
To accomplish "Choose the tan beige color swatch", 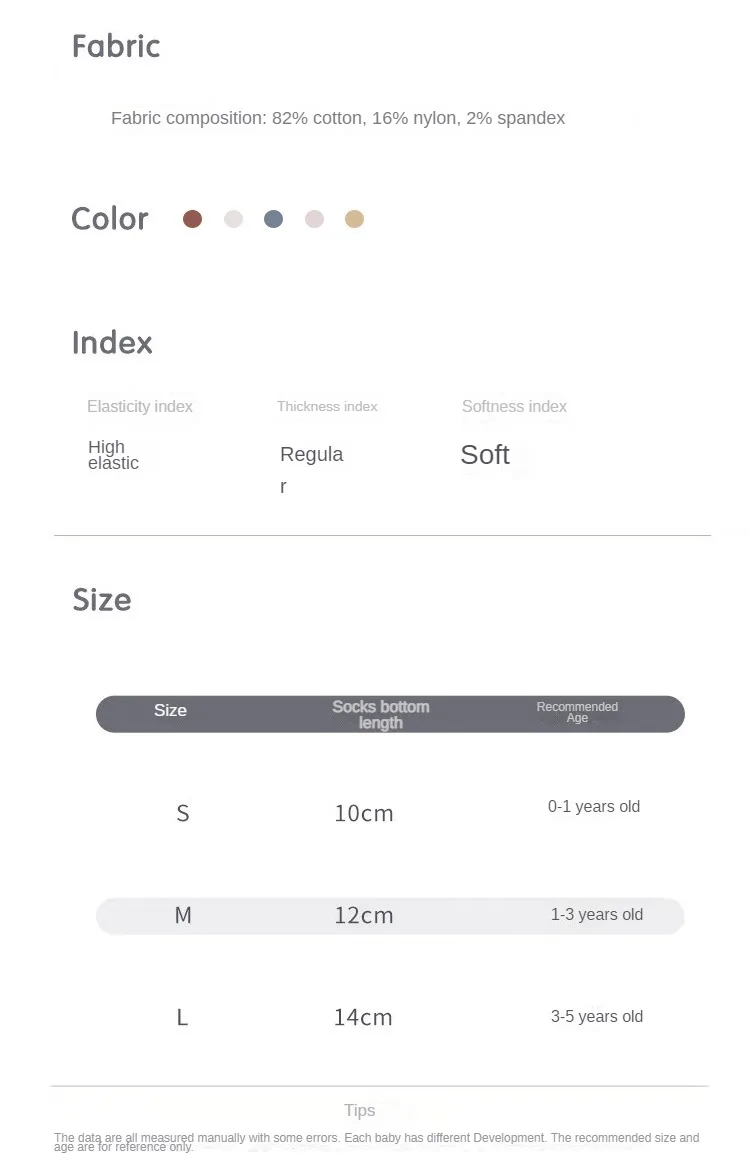I will [355, 219].
